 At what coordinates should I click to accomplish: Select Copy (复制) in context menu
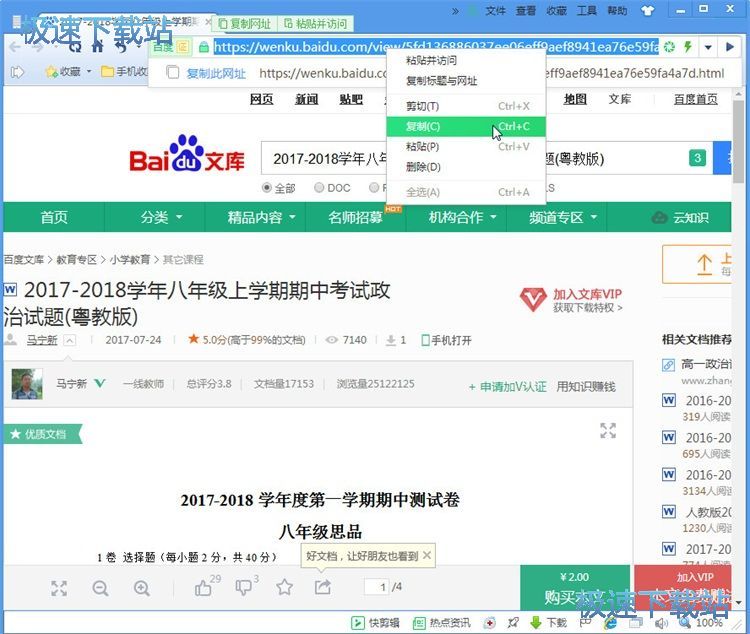[466, 126]
